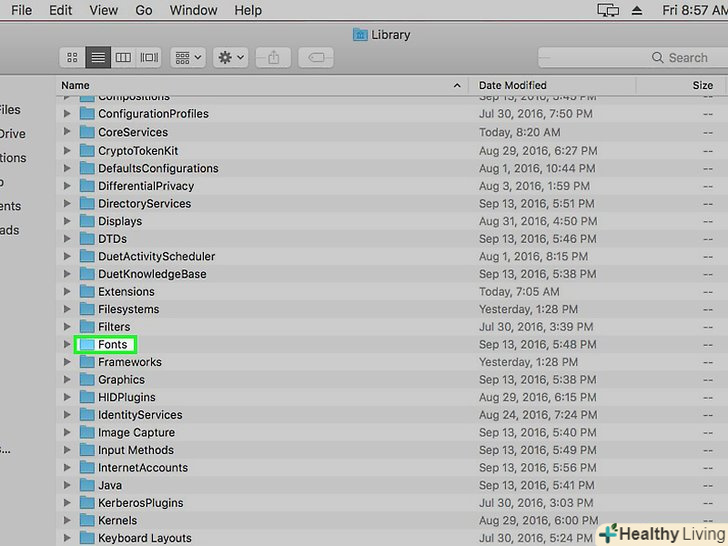The image size is (728, 546).
Task: Select the Fonts folder icon
Action: (87, 344)
